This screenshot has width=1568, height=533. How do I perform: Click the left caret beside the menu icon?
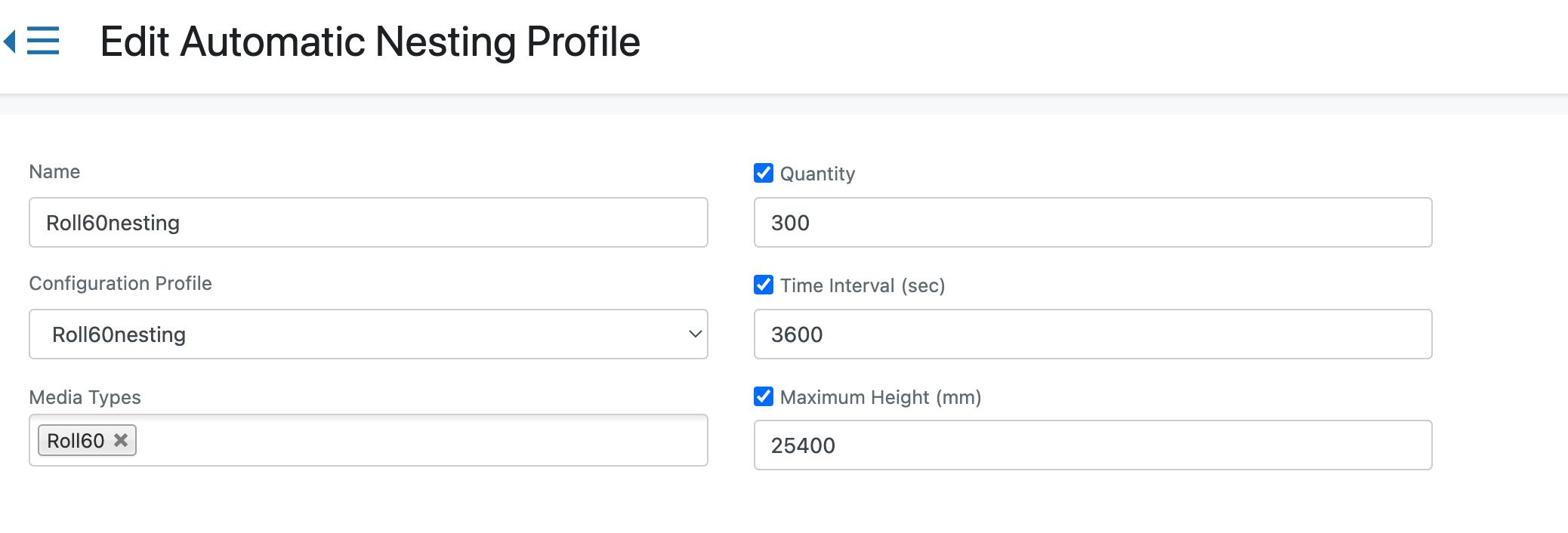[x=10, y=41]
